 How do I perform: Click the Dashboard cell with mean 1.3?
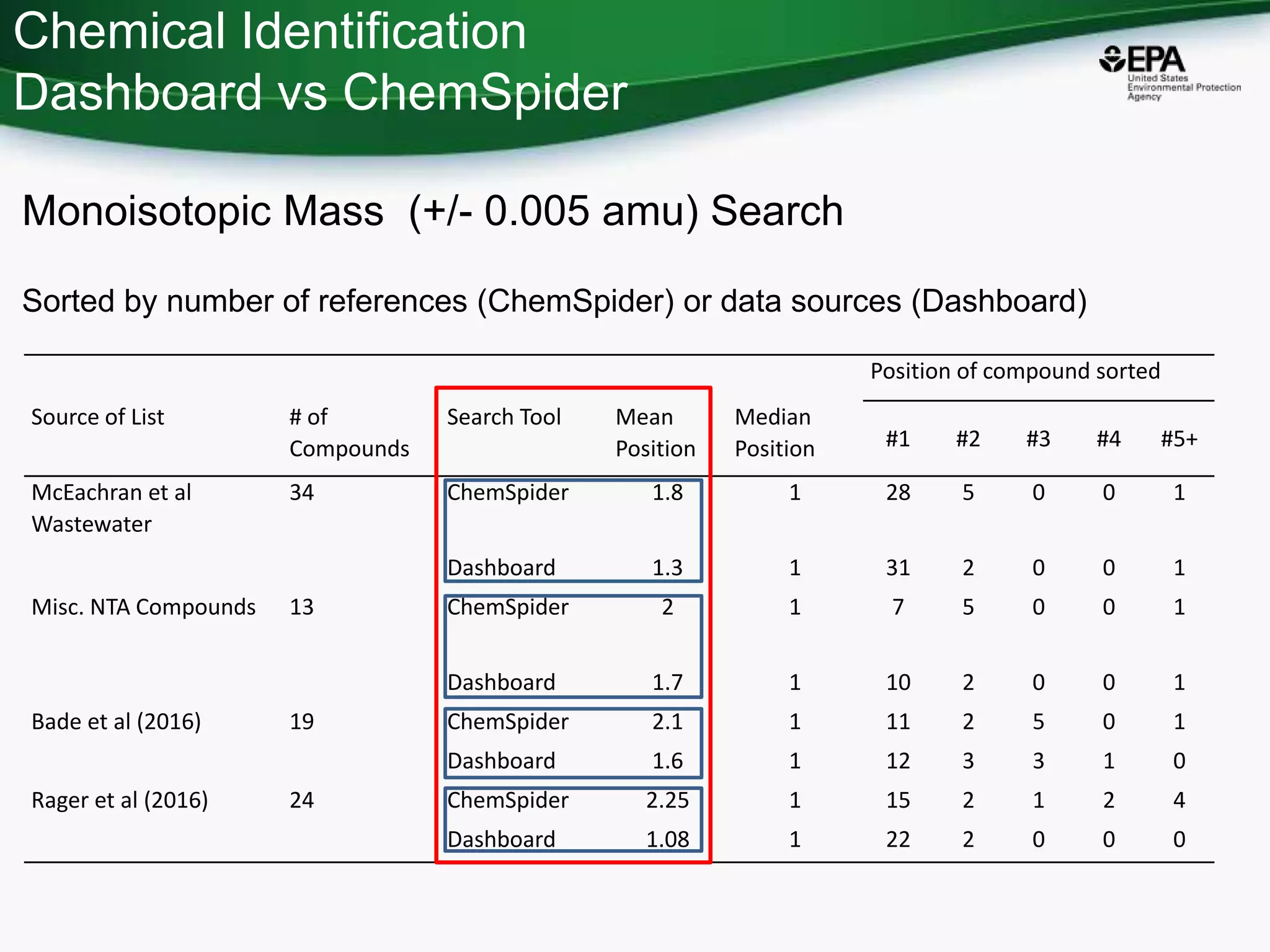click(x=501, y=568)
